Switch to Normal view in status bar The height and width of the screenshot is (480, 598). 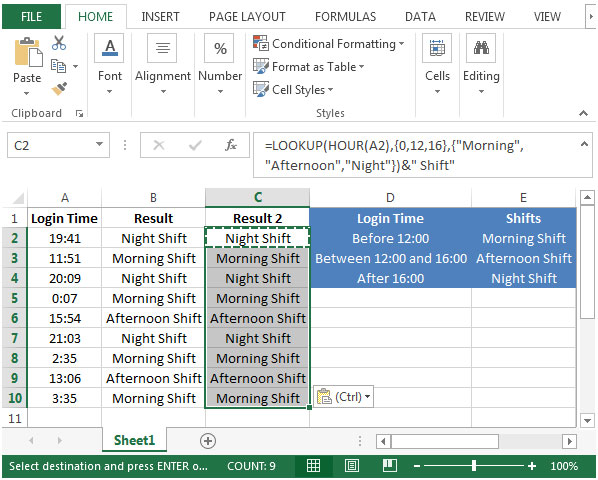(x=313, y=466)
